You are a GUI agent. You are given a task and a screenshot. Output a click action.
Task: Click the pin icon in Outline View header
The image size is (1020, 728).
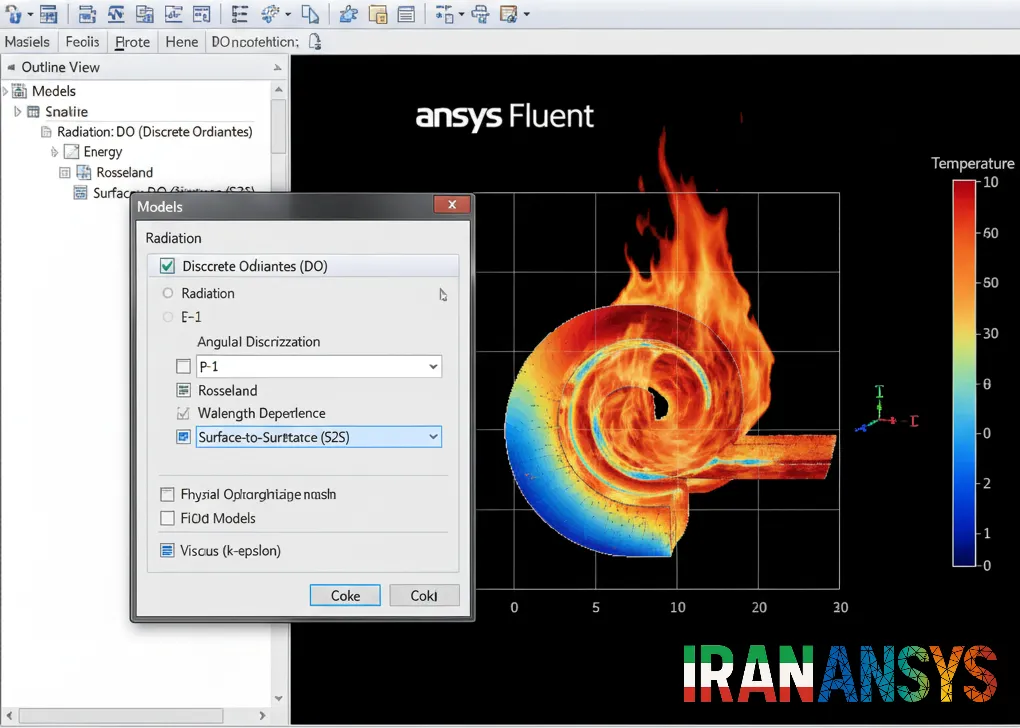pyautogui.click(x=278, y=68)
